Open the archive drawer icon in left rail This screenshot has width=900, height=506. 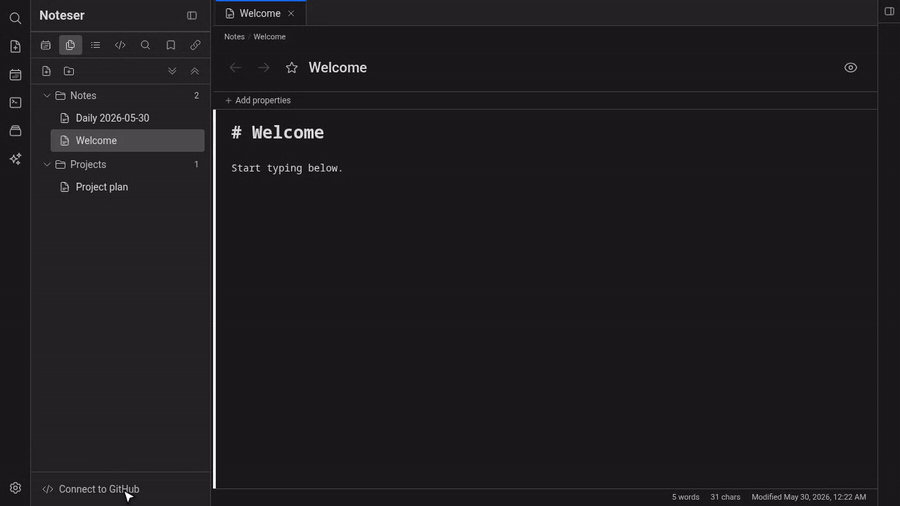[15, 131]
